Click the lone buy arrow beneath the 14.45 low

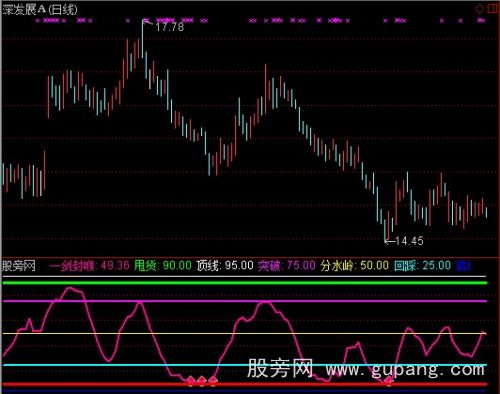(388, 381)
